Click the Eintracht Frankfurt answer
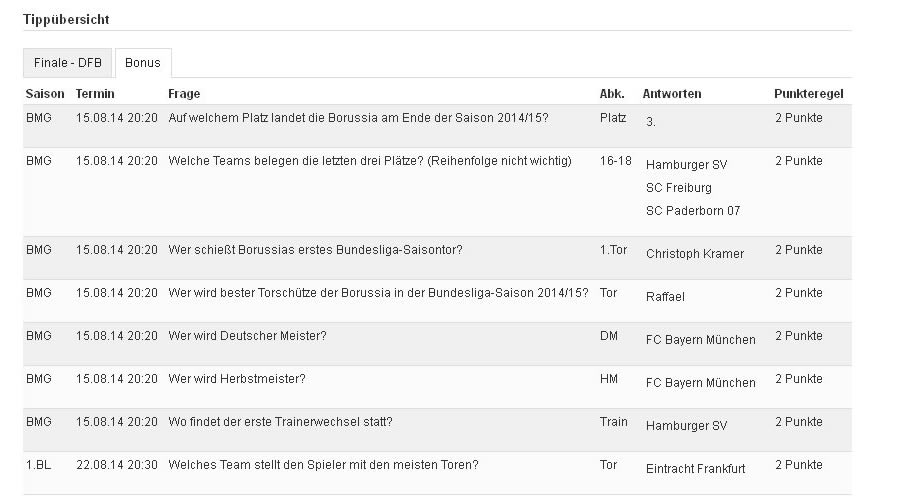This screenshot has height=504, width=900. coord(696,469)
